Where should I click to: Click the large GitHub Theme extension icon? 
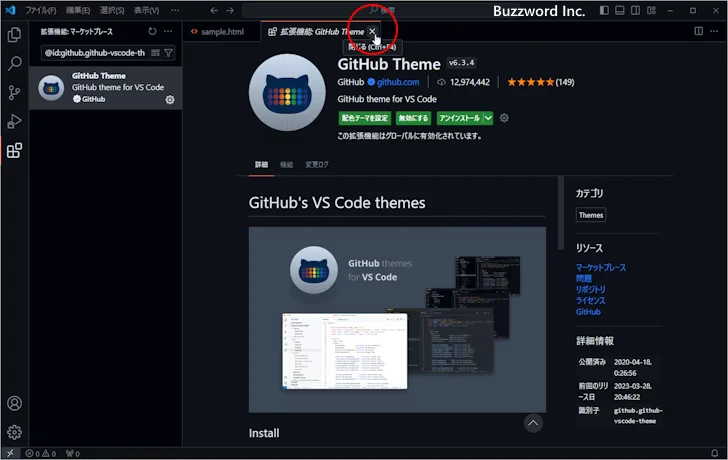coord(287,92)
